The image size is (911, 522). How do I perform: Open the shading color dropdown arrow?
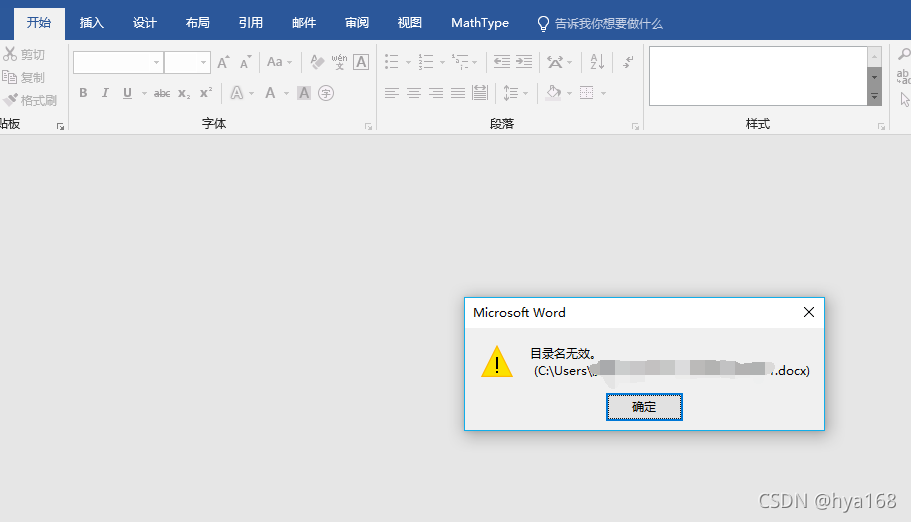click(569, 94)
